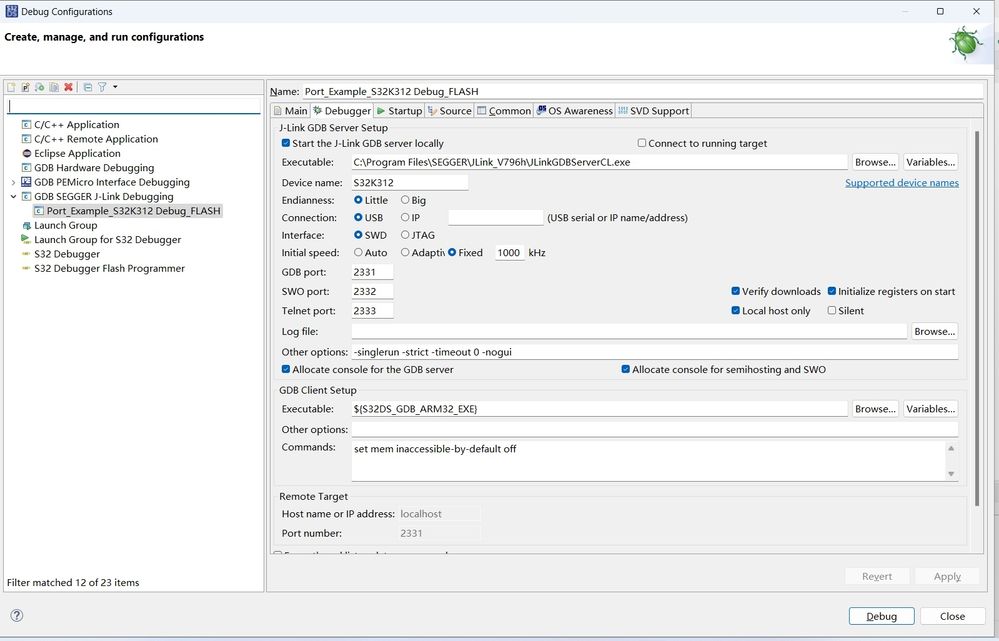This screenshot has height=641, width=999.
Task: Expand the GDB PEMicro Interface Debugging entry
Action: click(x=13, y=182)
